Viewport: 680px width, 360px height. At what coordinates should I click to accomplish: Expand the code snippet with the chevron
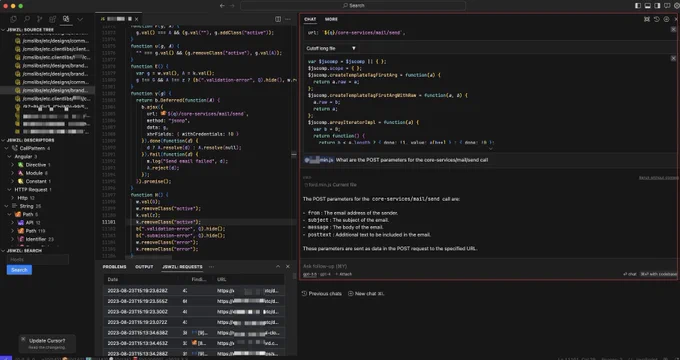[x=490, y=149]
